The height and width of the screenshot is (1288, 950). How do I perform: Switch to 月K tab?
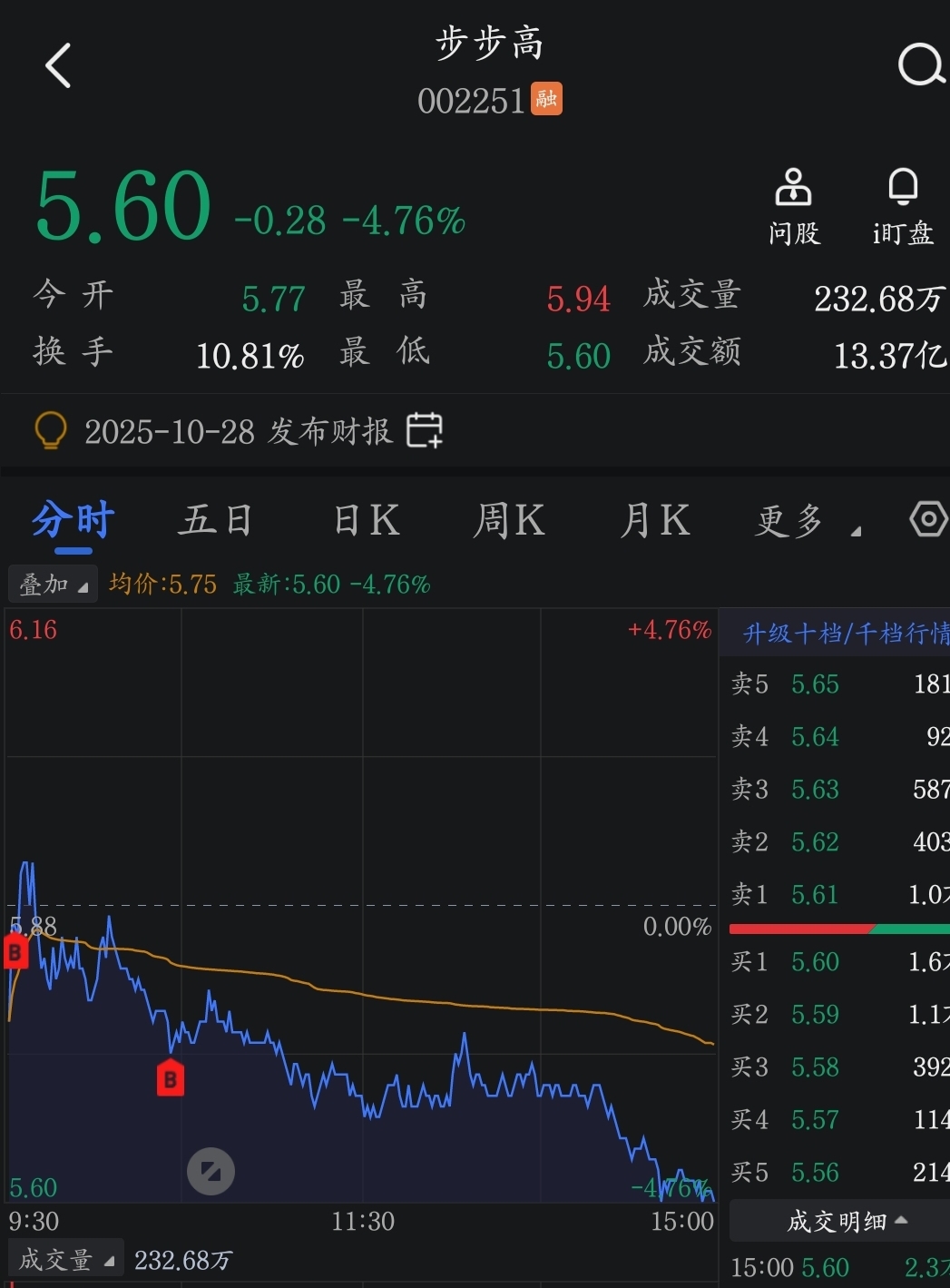pos(654,521)
